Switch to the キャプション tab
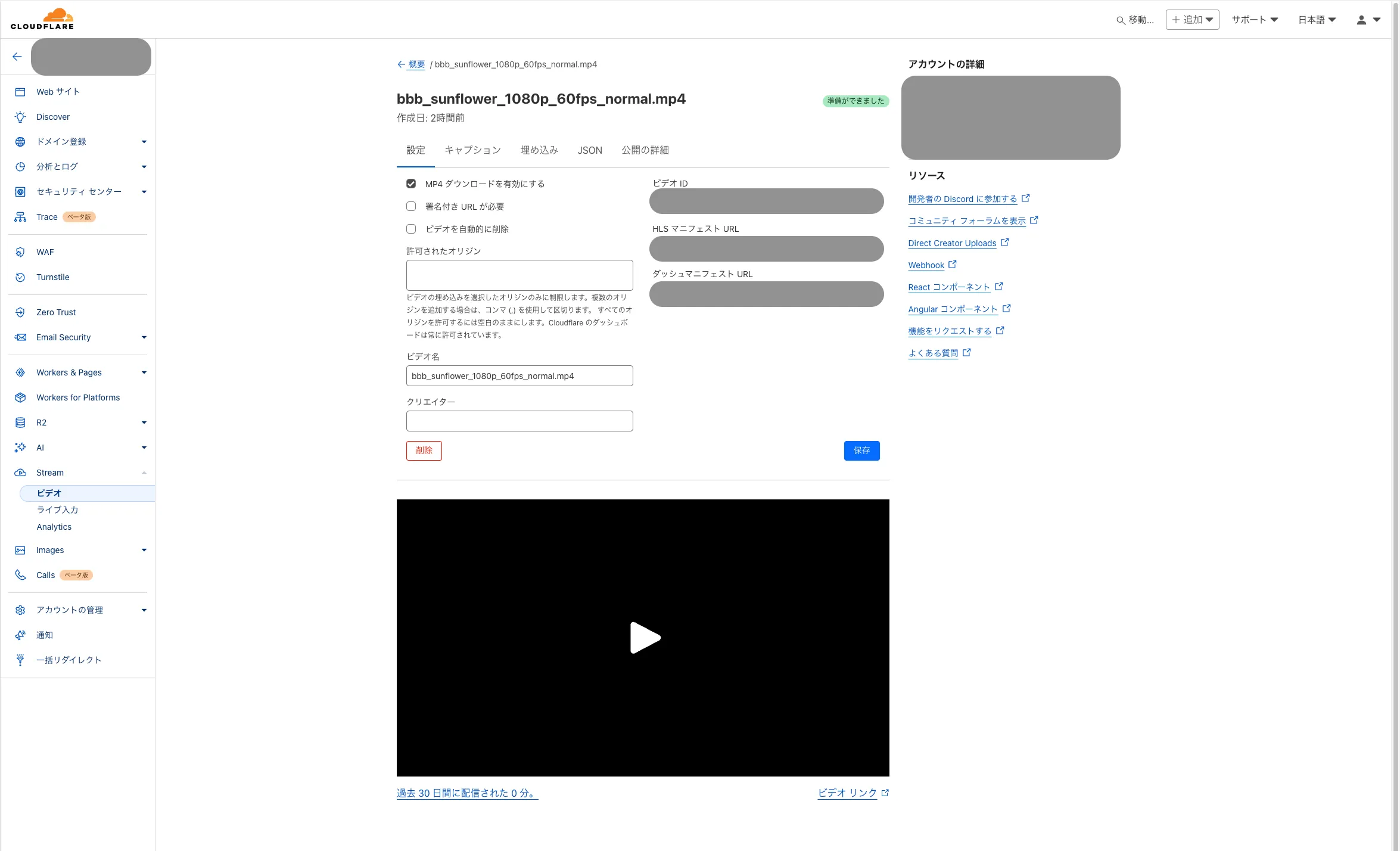This screenshot has height=851, width=1400. pos(472,150)
